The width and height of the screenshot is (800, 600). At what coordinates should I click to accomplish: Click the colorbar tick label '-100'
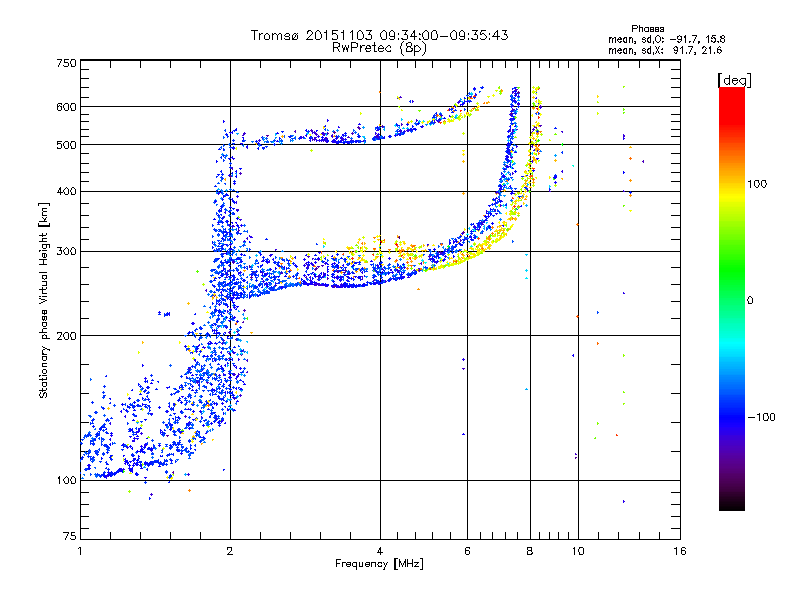click(x=761, y=417)
